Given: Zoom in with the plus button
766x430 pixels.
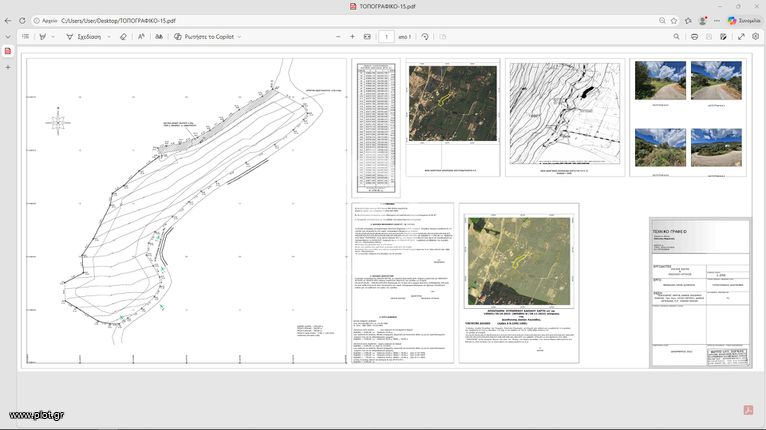Looking at the screenshot, I should [x=352, y=37].
